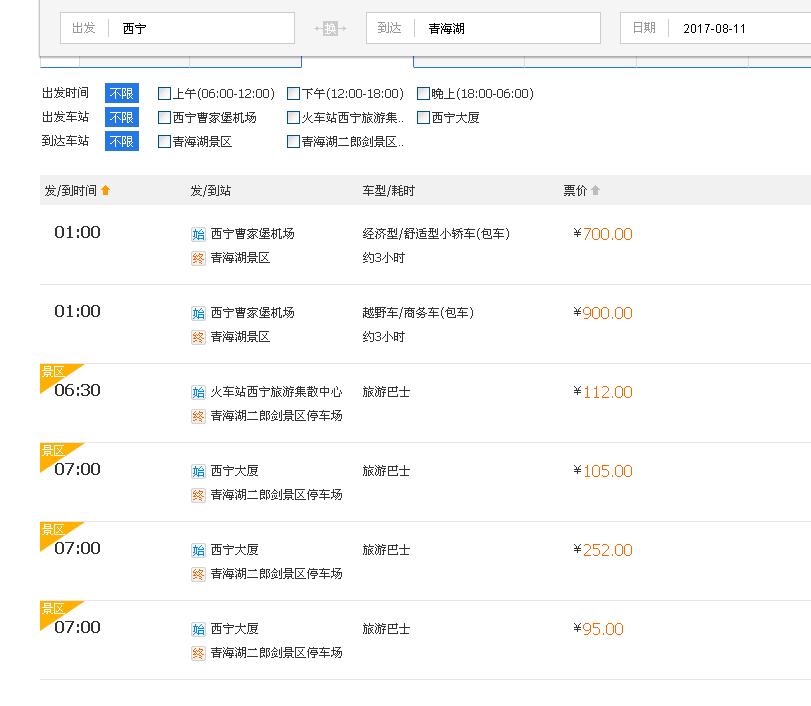Sort by ticket price arrow icon
Image resolution: width=811 pixels, height=706 pixels.
click(595, 190)
